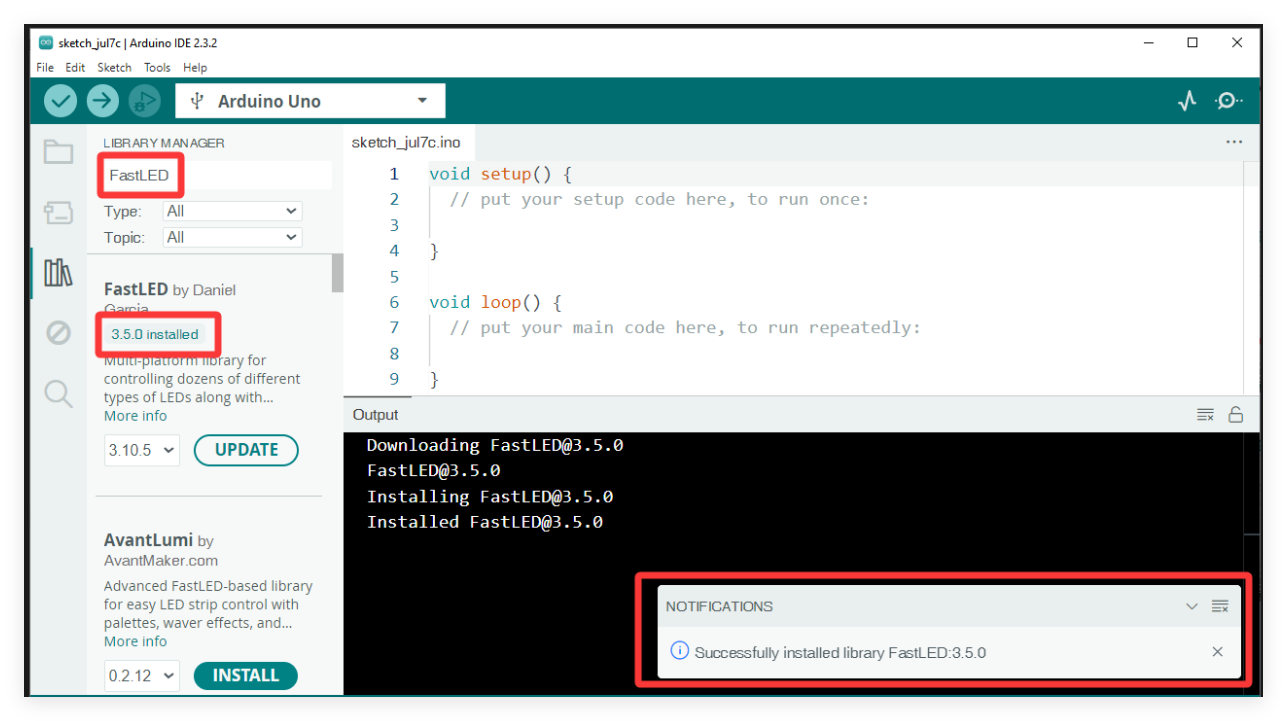Open the Edit menu
1287x721 pixels.
75,67
